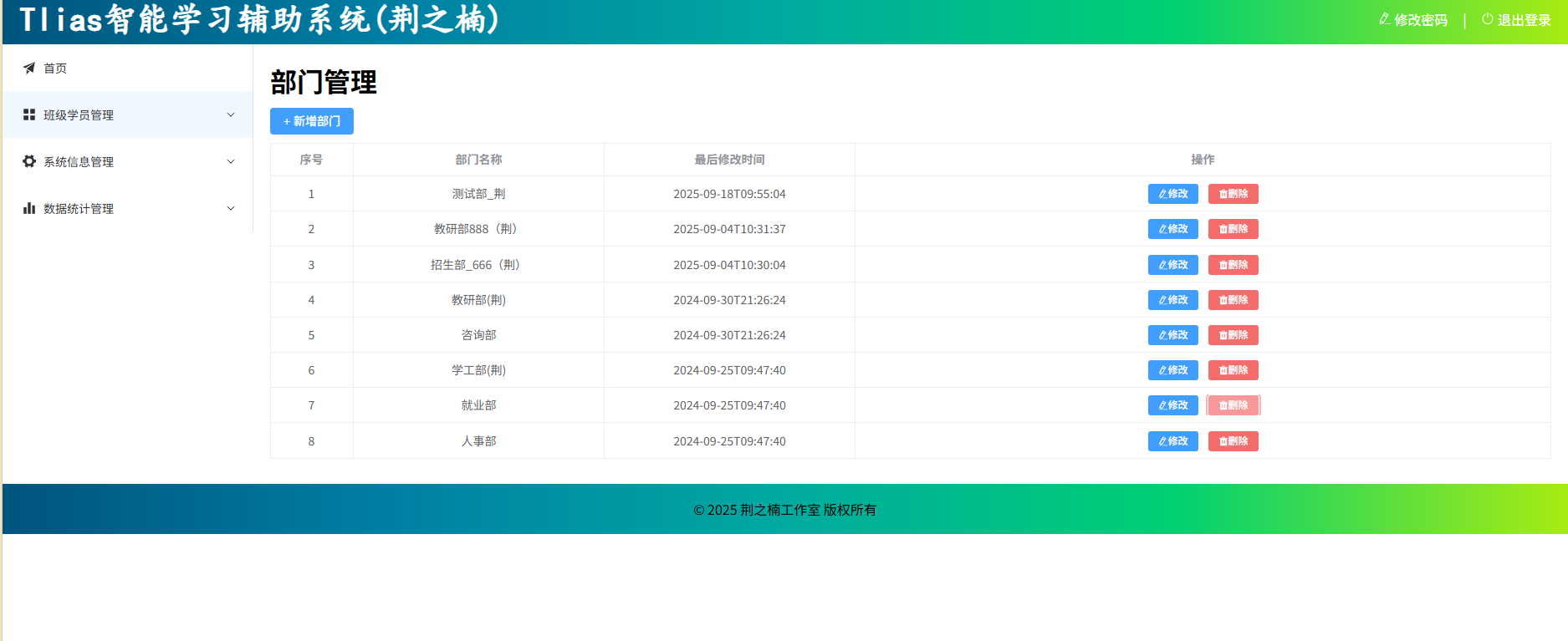Click the gear icon for 系统信息管理
Image resolution: width=1568 pixels, height=641 pixels.
tap(29, 161)
